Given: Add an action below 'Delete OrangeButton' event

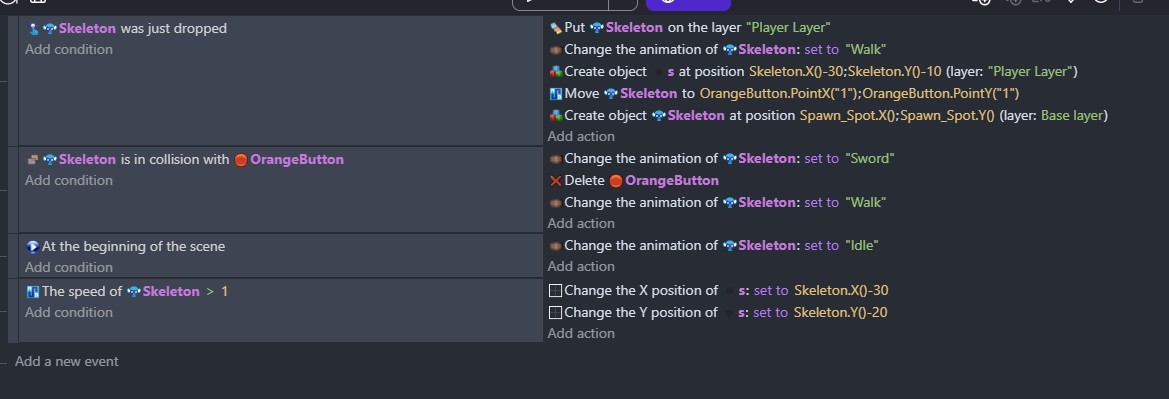Looking at the screenshot, I should point(581,224).
